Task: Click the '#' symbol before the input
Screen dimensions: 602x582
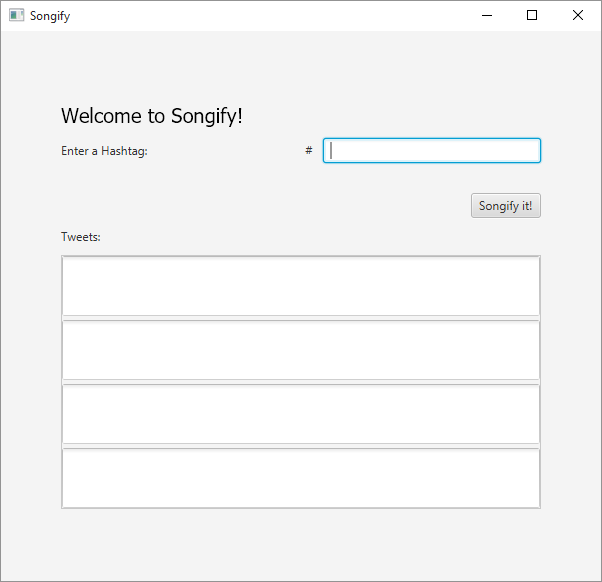Action: 309,150
